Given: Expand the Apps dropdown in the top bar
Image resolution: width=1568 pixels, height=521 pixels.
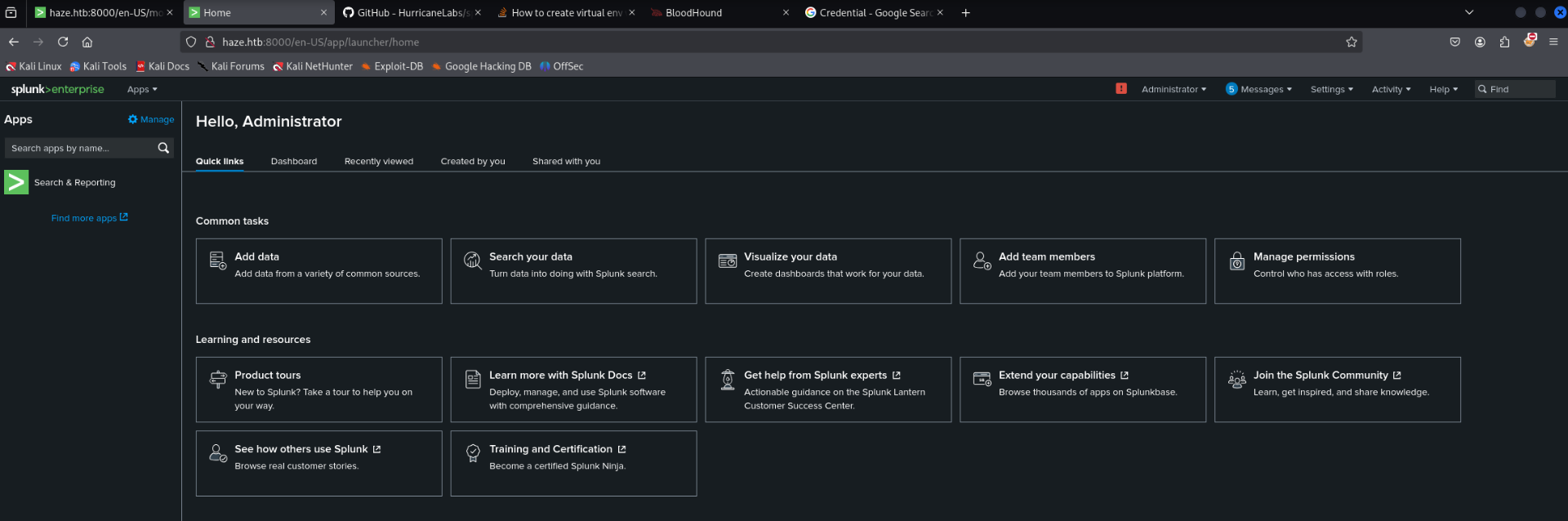Looking at the screenshot, I should (142, 89).
